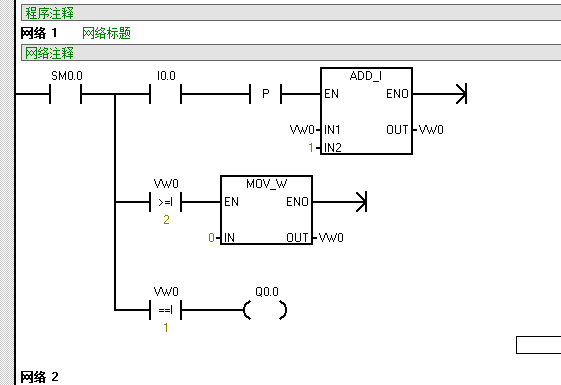Select the SM0.0 normally open contact
The image size is (561, 385).
pos(65,94)
